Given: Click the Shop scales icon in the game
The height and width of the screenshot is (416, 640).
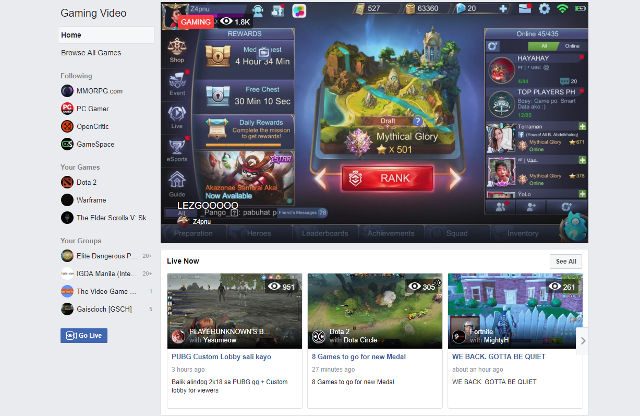Looking at the screenshot, I should [x=177, y=47].
